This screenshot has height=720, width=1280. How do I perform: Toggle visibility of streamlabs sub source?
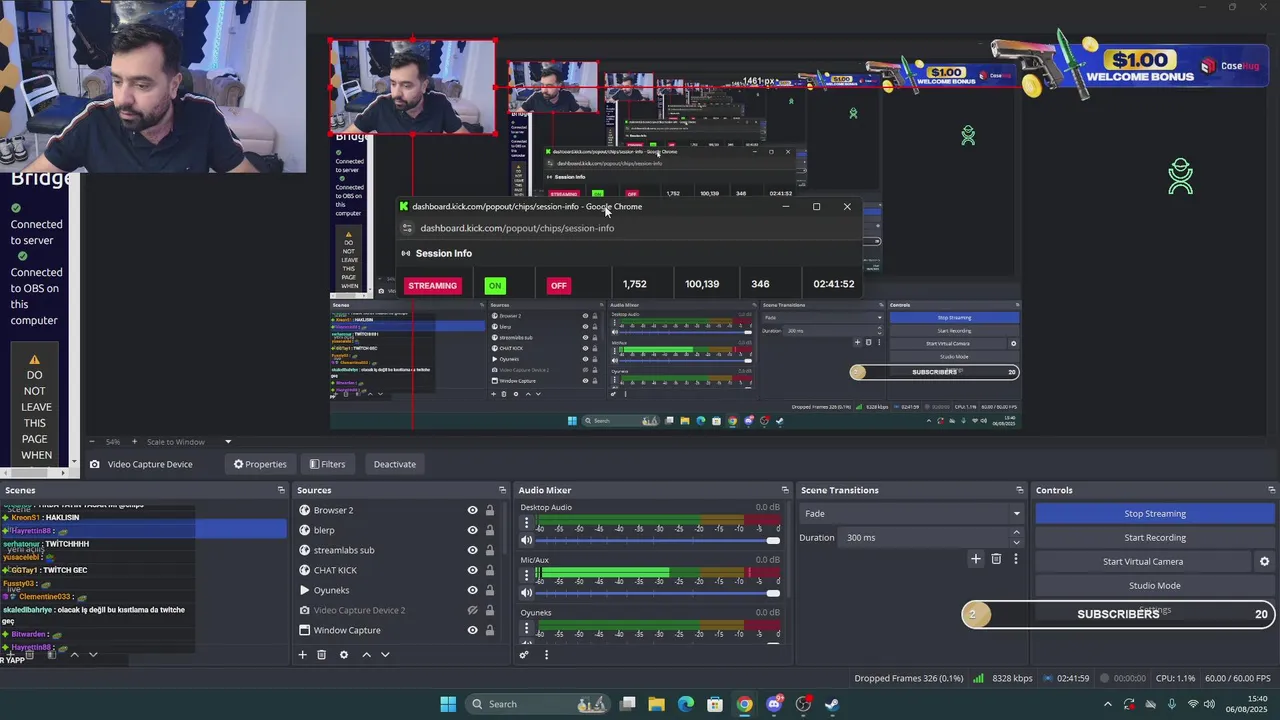point(472,550)
